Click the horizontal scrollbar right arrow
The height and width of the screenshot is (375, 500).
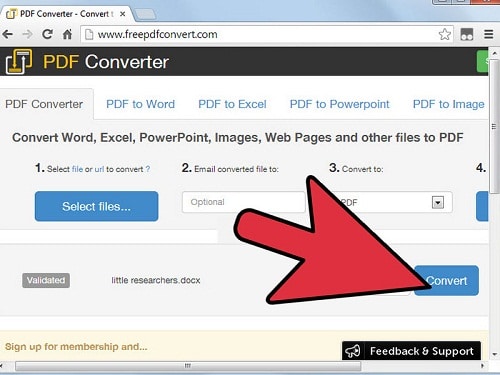point(482,366)
